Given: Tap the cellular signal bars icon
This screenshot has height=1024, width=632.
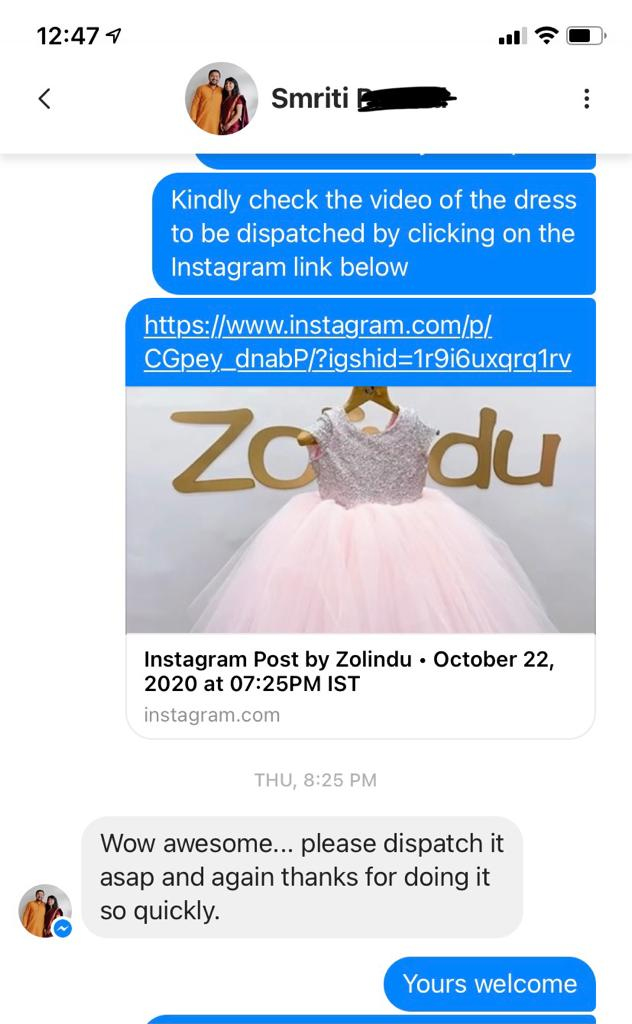Looking at the screenshot, I should [x=512, y=37].
